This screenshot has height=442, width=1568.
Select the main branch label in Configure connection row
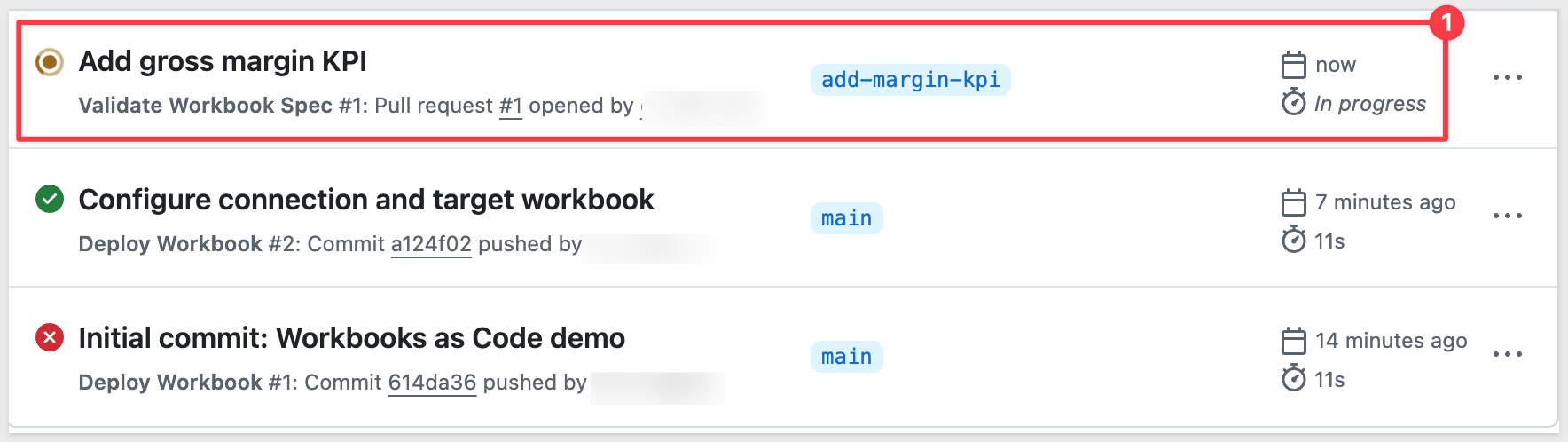(x=847, y=218)
